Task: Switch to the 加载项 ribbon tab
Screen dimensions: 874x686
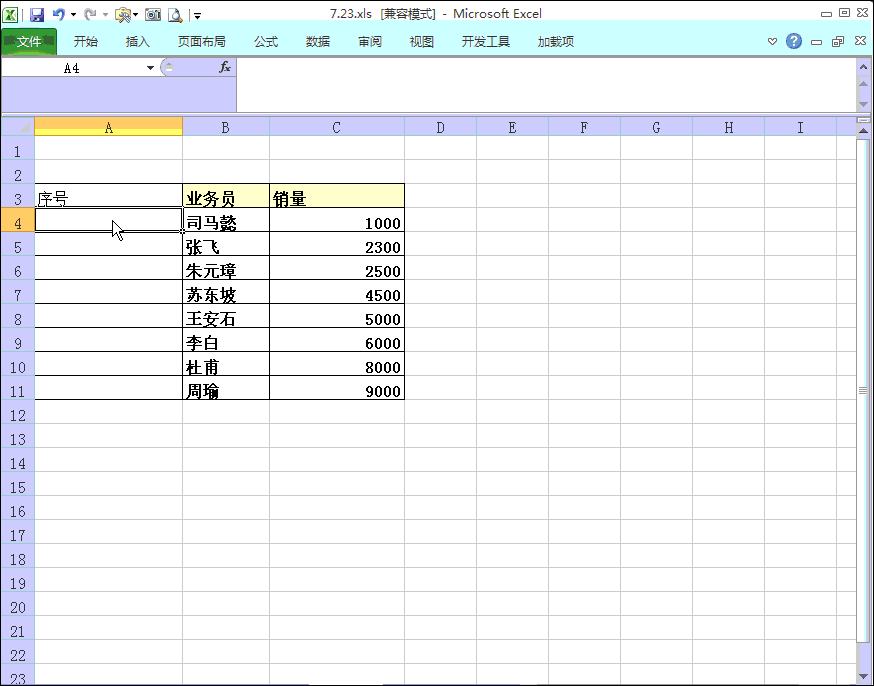Action: pos(556,41)
